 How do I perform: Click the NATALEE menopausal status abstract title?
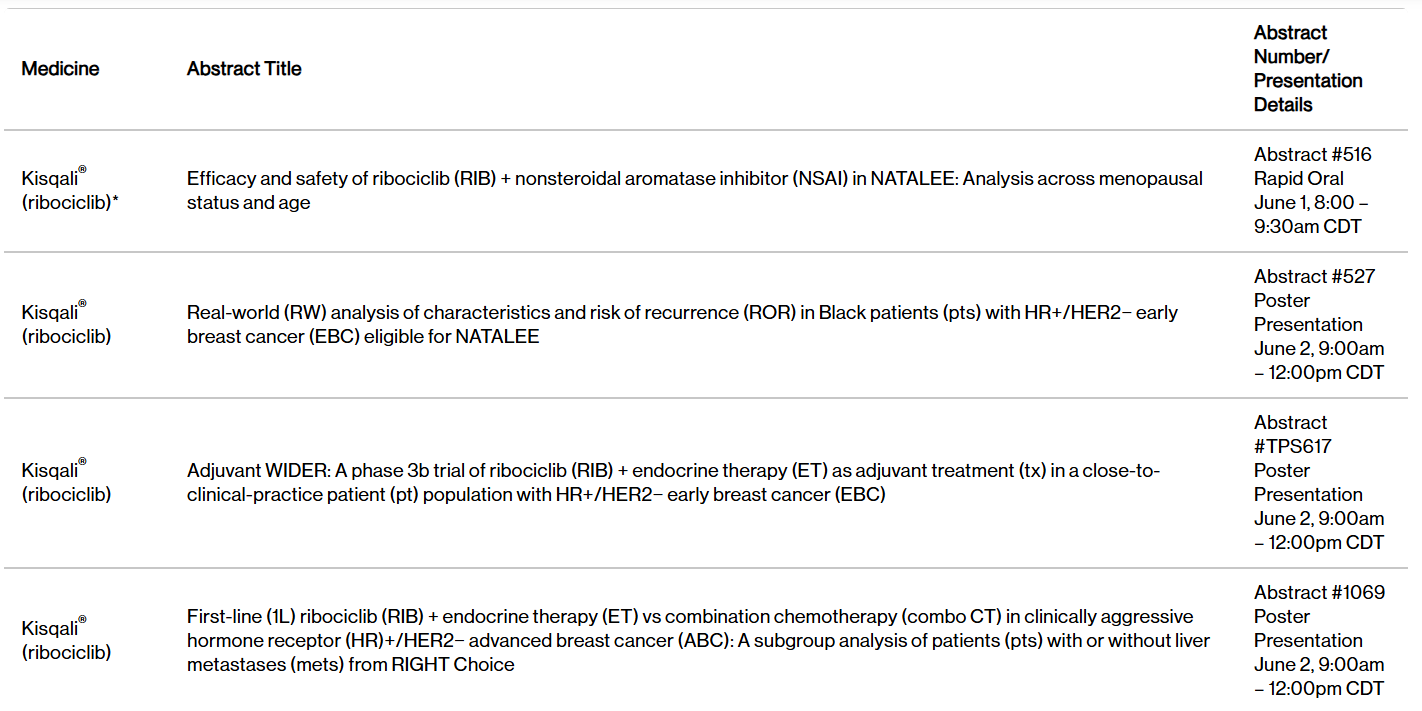[x=695, y=190]
